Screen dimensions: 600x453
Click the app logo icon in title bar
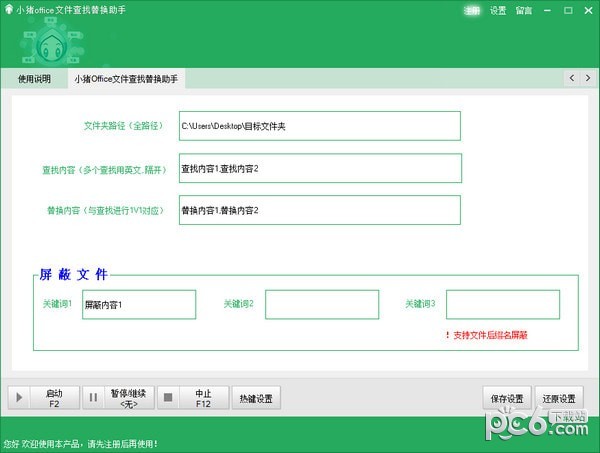(8, 10)
